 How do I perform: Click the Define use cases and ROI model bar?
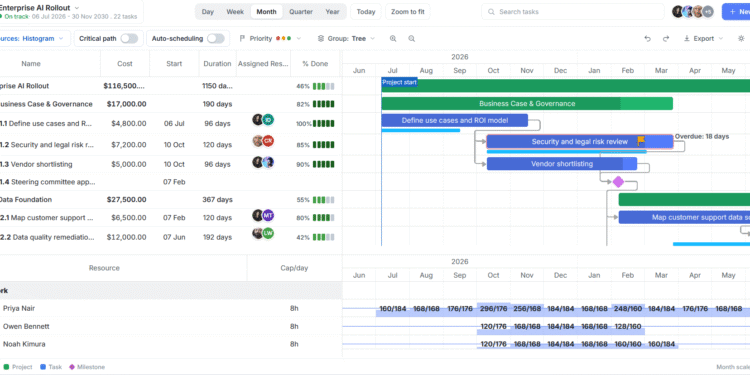pyautogui.click(x=454, y=121)
